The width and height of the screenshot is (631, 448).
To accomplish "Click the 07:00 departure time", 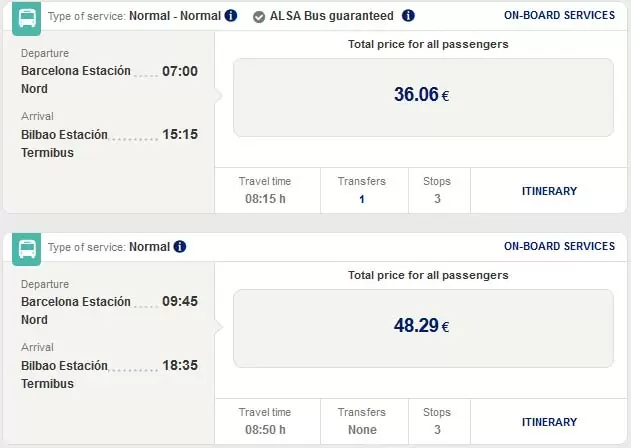I will pos(180,71).
